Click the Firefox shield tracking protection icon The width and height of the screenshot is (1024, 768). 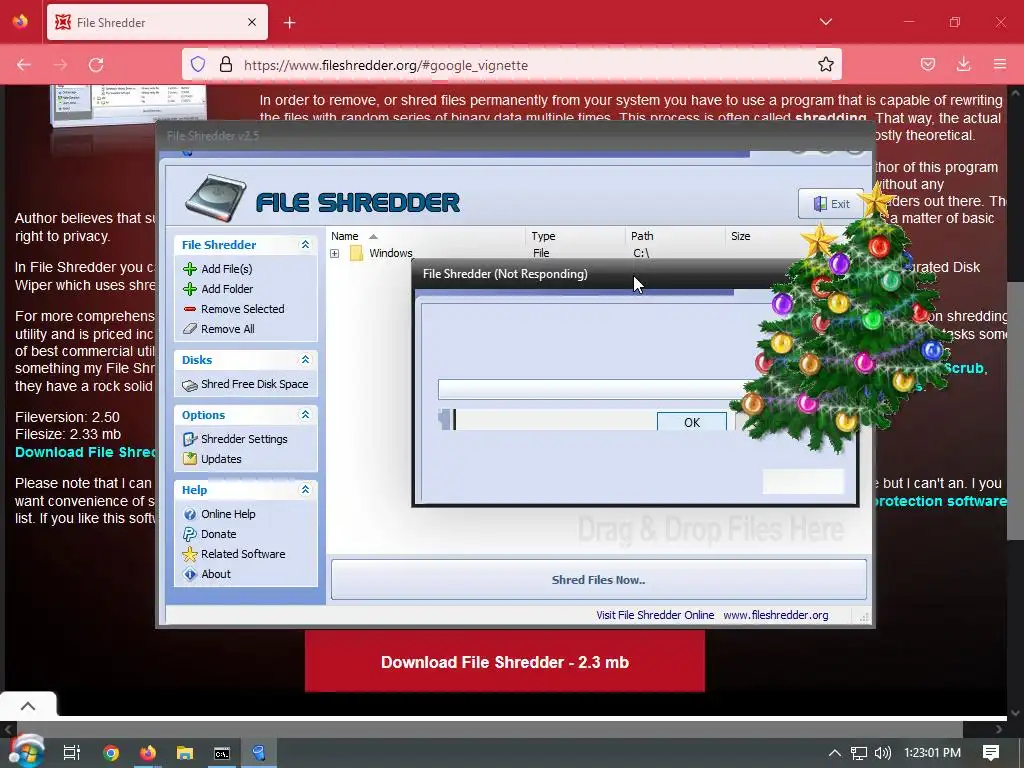(x=198, y=65)
